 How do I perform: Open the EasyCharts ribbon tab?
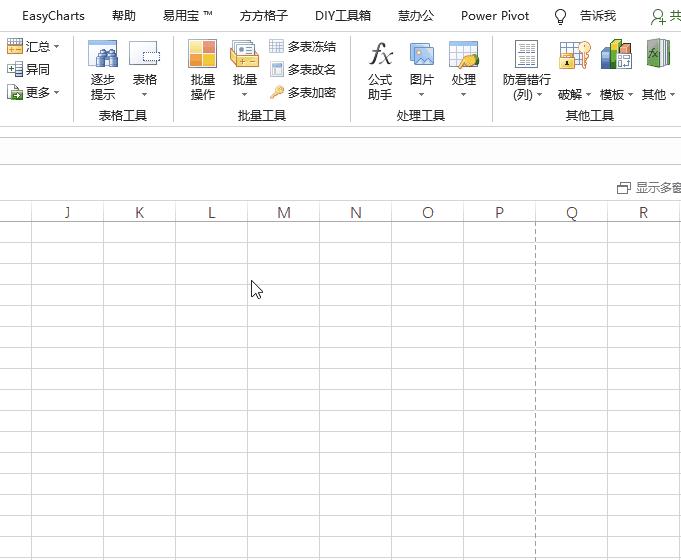click(x=53, y=16)
